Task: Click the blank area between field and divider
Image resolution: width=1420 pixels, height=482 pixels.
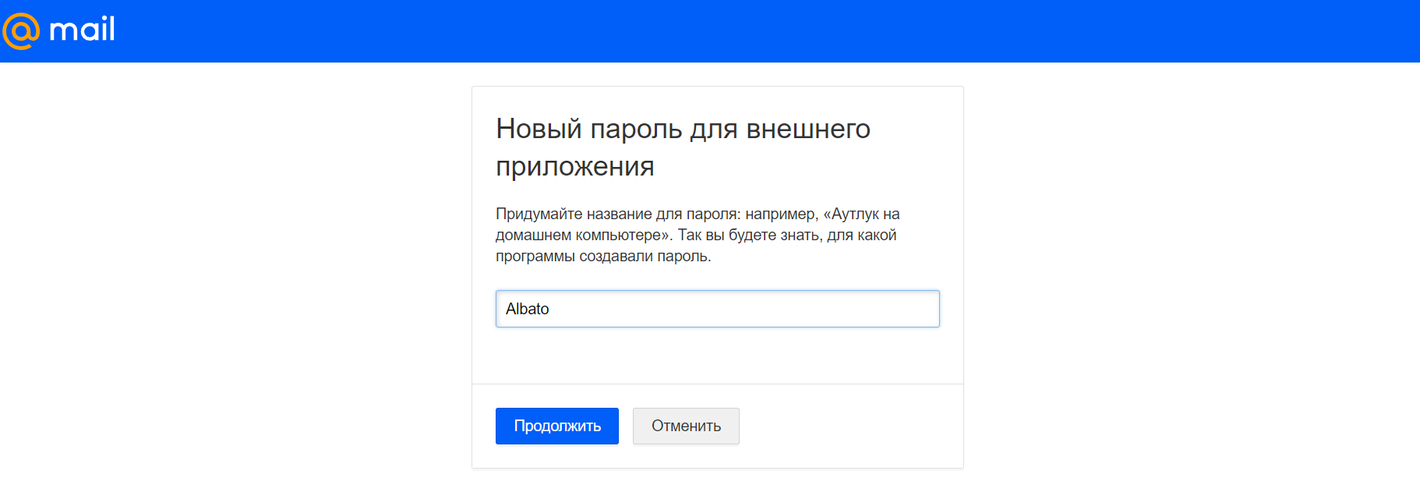Action: point(717,355)
